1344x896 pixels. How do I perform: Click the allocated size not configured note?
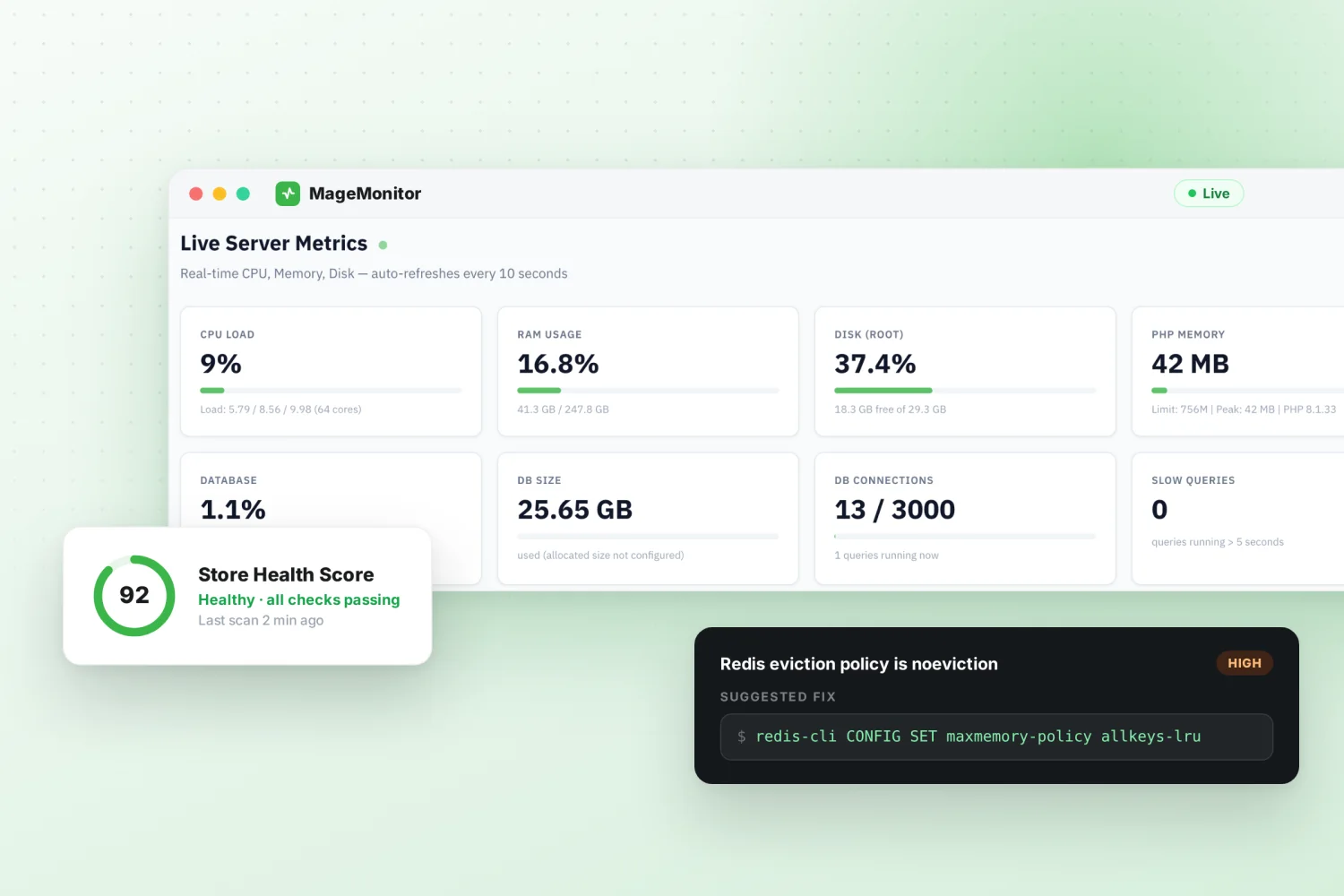tap(600, 556)
